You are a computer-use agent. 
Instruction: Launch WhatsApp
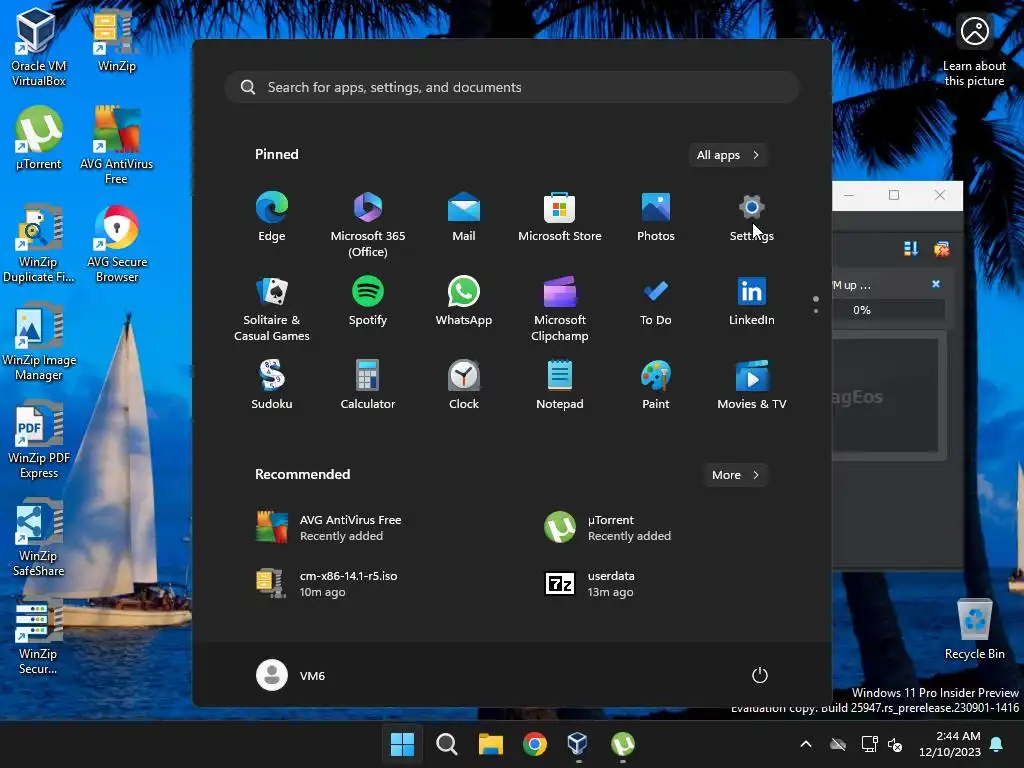[x=464, y=301]
